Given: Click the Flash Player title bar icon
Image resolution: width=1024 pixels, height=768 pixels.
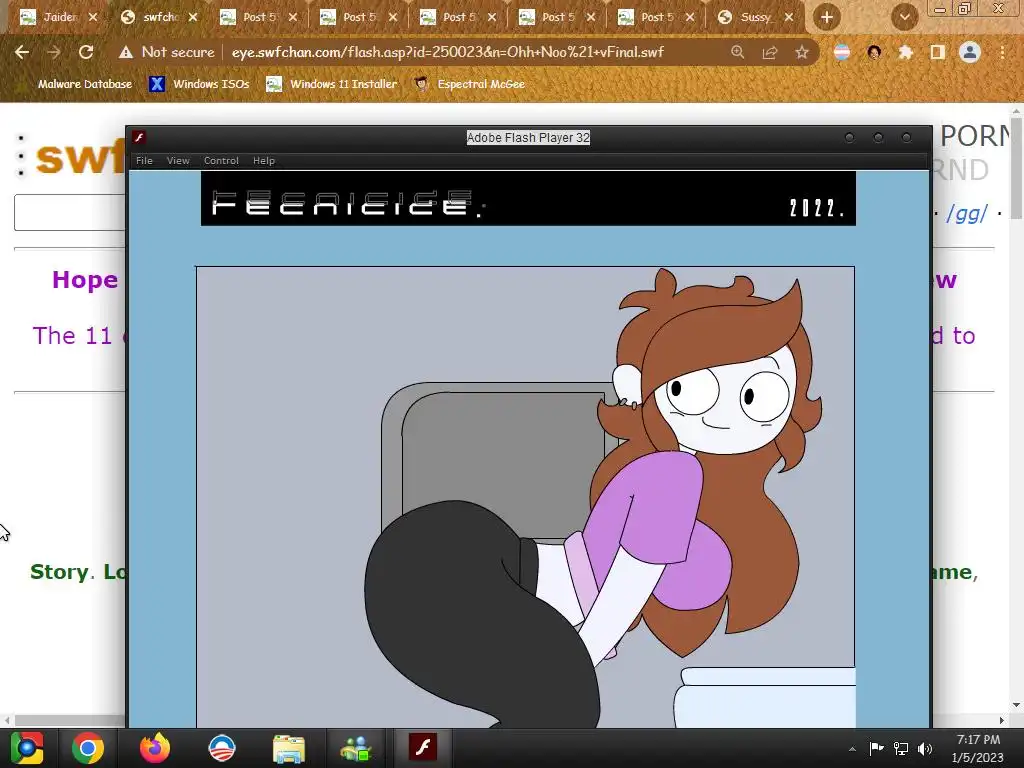Looking at the screenshot, I should tap(138, 137).
